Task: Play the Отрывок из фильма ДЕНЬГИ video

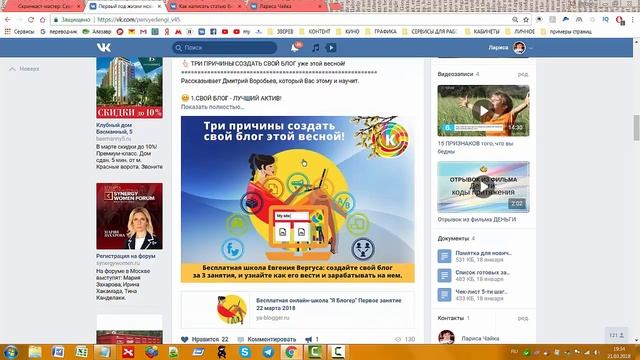Action: click(483, 187)
